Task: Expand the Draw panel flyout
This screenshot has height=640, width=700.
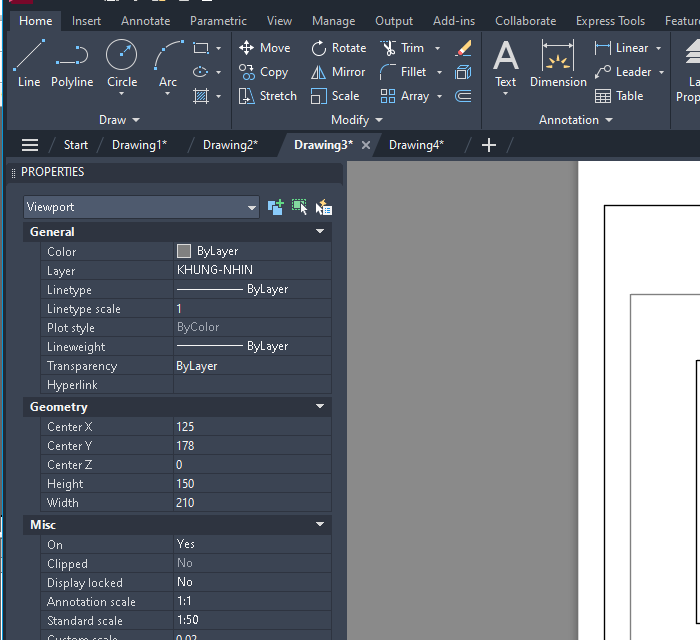Action: (119, 120)
